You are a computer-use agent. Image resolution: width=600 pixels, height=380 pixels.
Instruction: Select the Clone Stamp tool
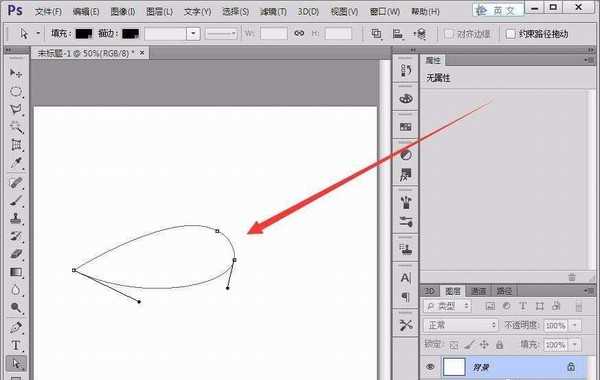16,219
